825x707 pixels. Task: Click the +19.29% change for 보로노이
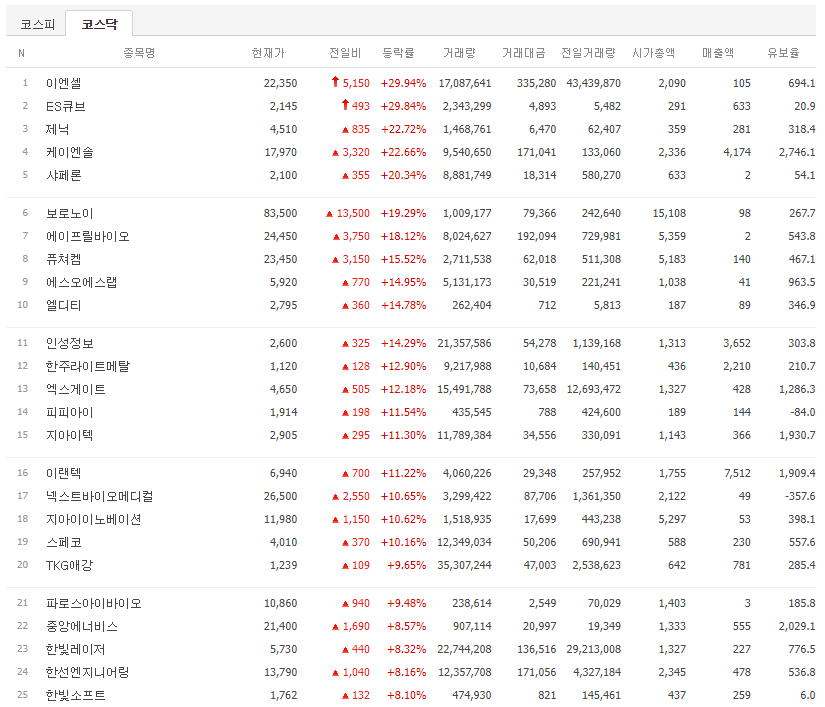(x=404, y=213)
